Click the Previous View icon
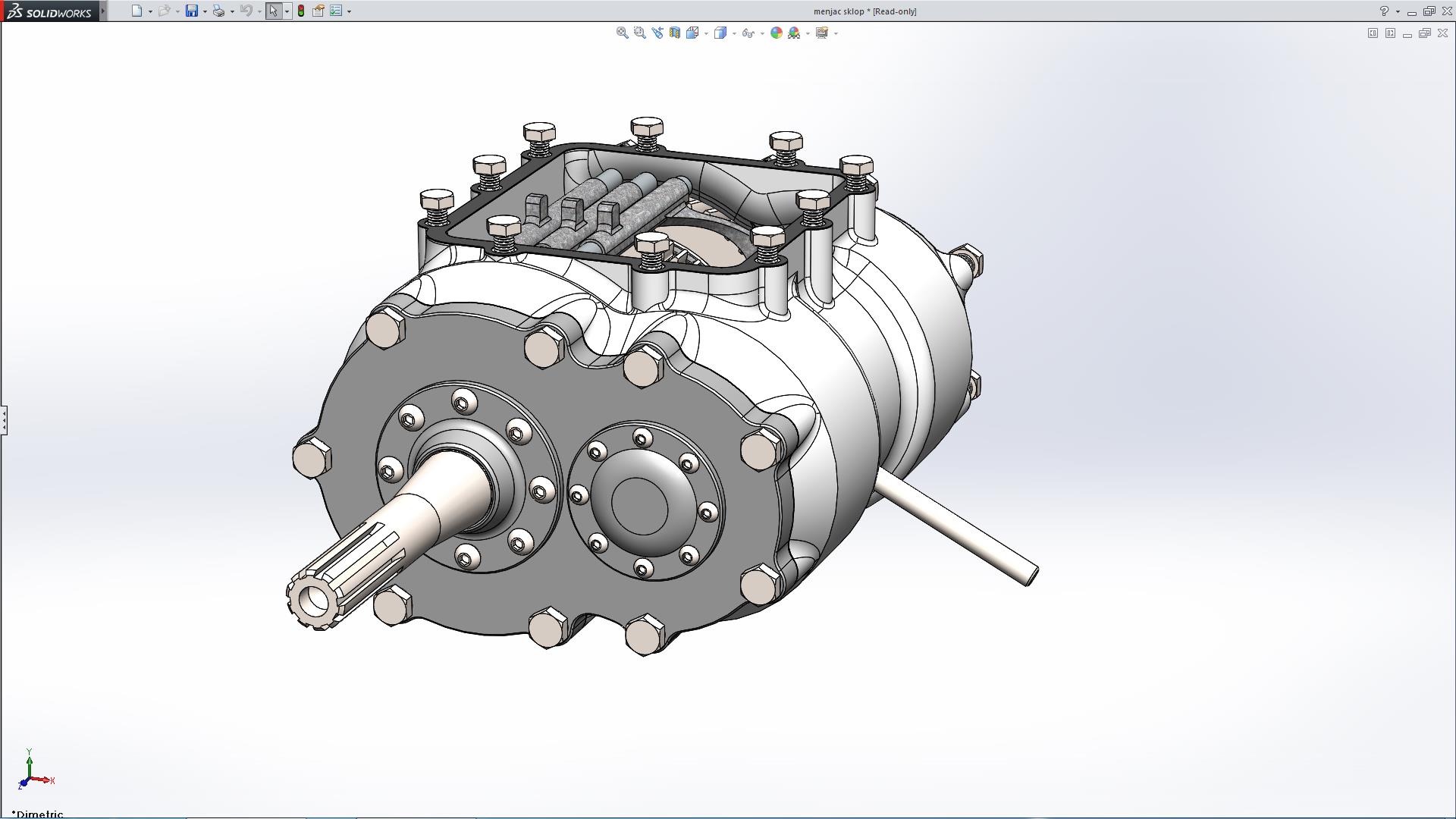The width and height of the screenshot is (1456, 819). (657, 33)
